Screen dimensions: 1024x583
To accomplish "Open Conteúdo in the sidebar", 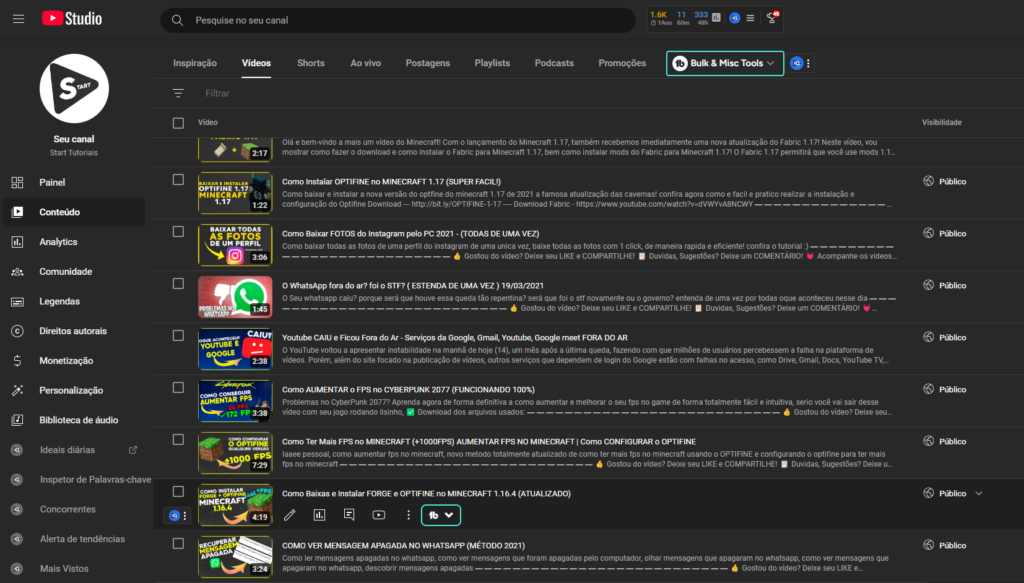I will pos(74,212).
